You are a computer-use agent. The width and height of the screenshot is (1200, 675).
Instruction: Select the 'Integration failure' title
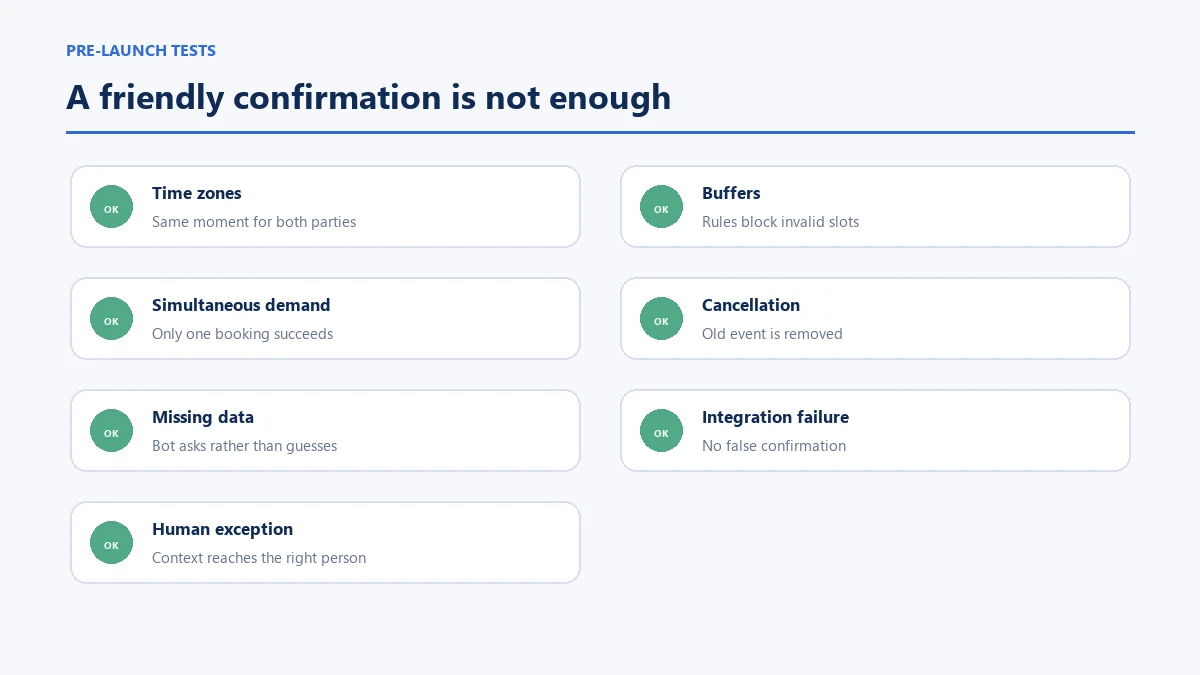click(775, 417)
